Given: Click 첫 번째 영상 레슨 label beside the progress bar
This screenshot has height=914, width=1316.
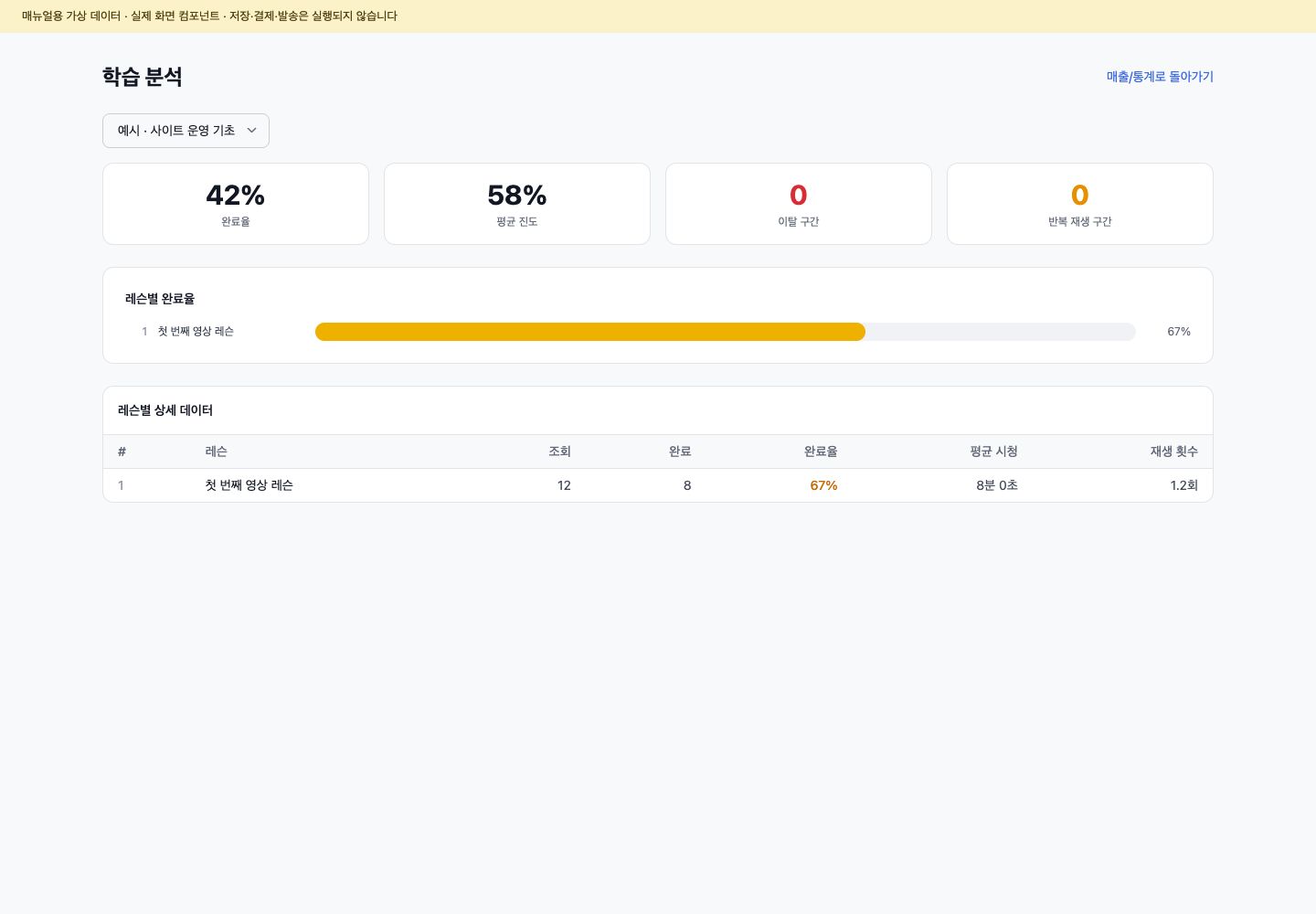Looking at the screenshot, I should [196, 332].
